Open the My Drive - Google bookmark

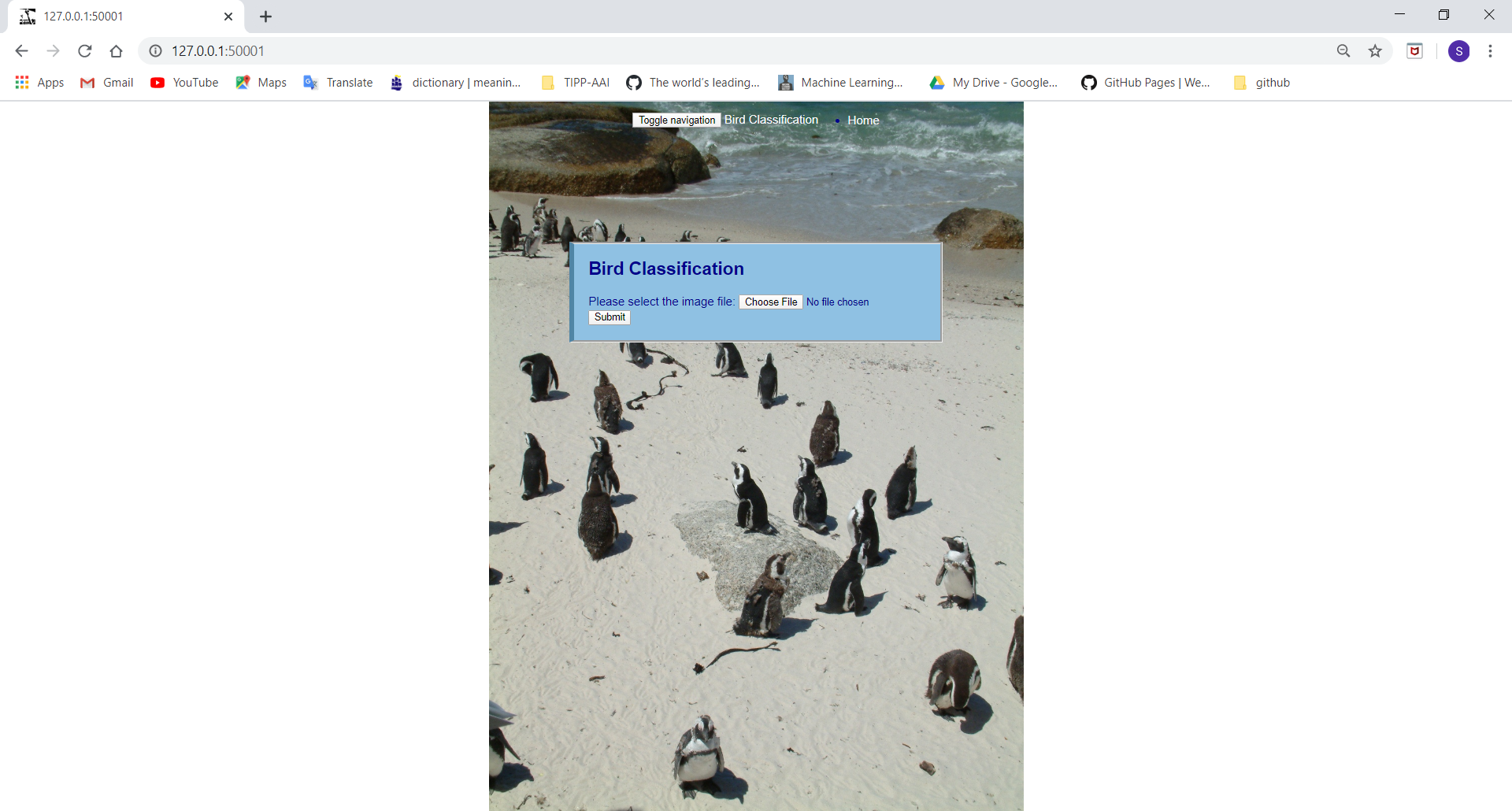coord(994,83)
